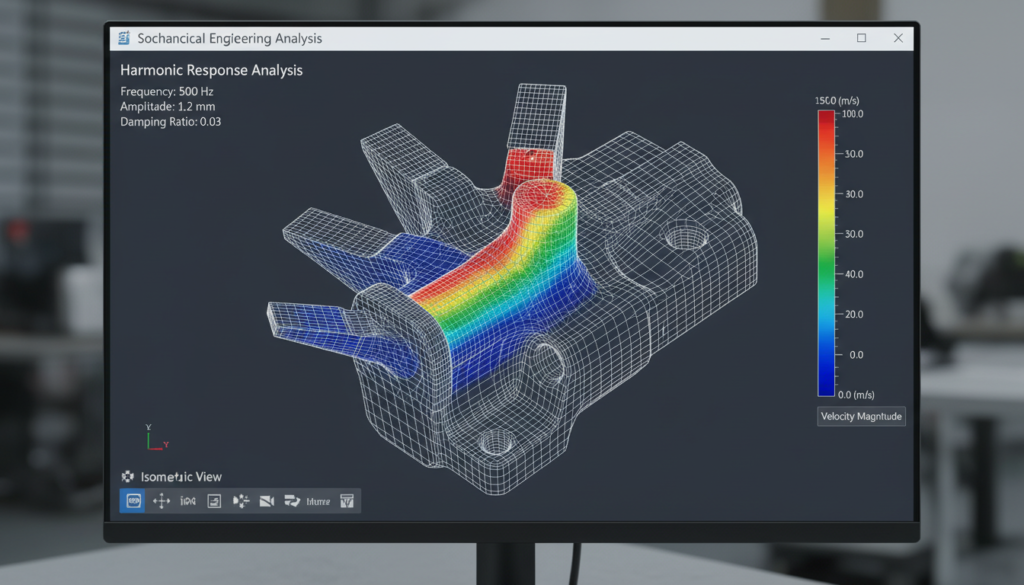
Task: Click the camera icon in the toolbar
Action: (266, 501)
